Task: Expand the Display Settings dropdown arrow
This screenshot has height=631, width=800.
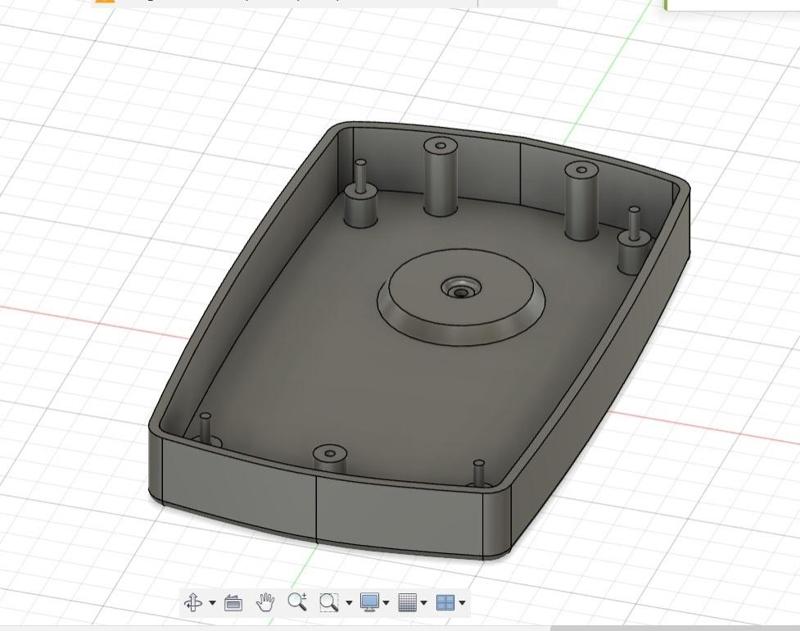Action: click(x=386, y=603)
